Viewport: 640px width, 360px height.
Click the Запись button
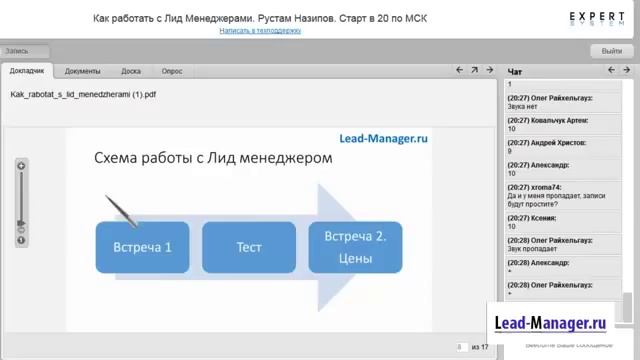click(24, 51)
